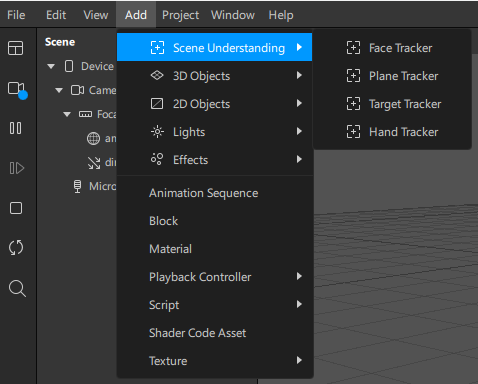Image resolution: width=478 pixels, height=384 pixels.
Task: Click the Effects particles icon
Action: (157, 159)
